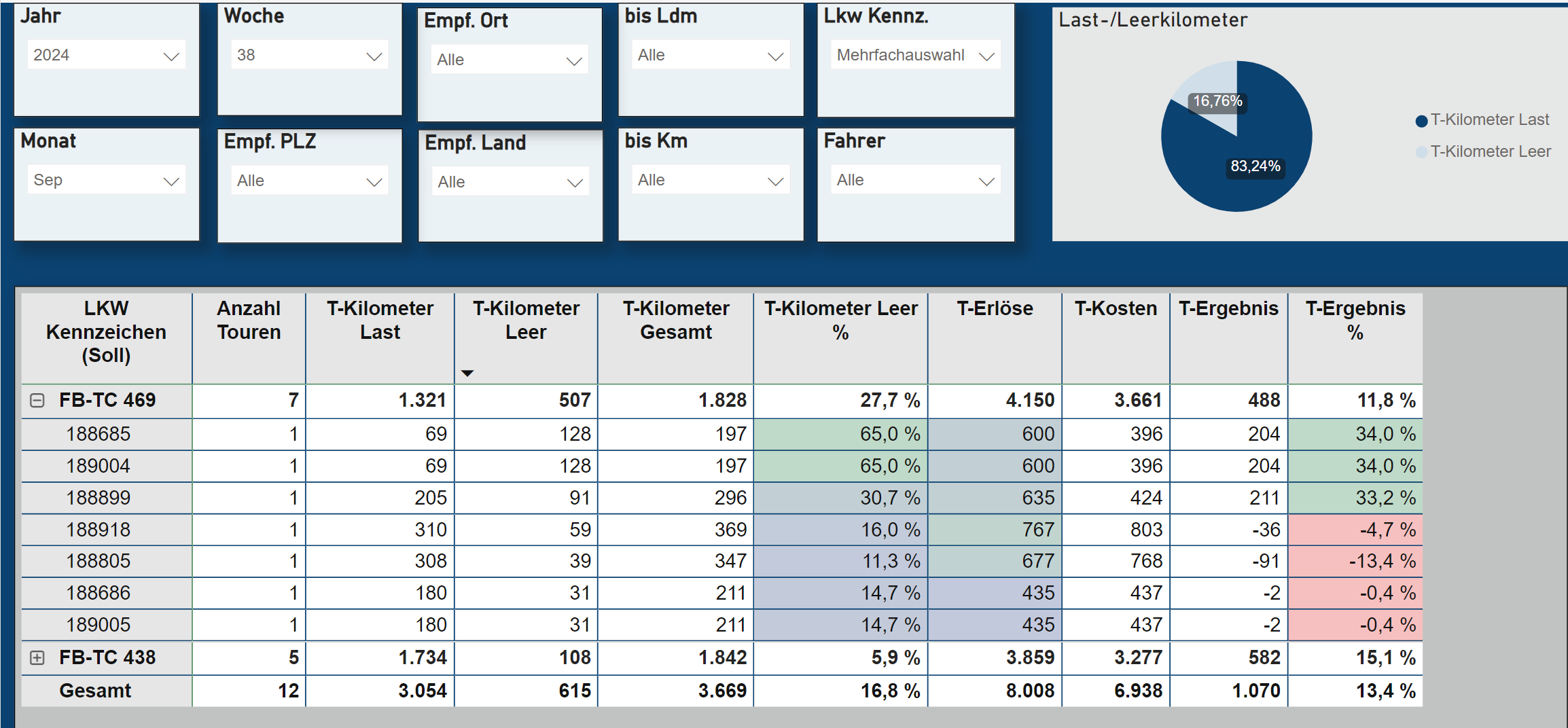This screenshot has width=1568, height=728.
Task: Click the bis Ldm dropdown chevron
Action: tap(775, 56)
